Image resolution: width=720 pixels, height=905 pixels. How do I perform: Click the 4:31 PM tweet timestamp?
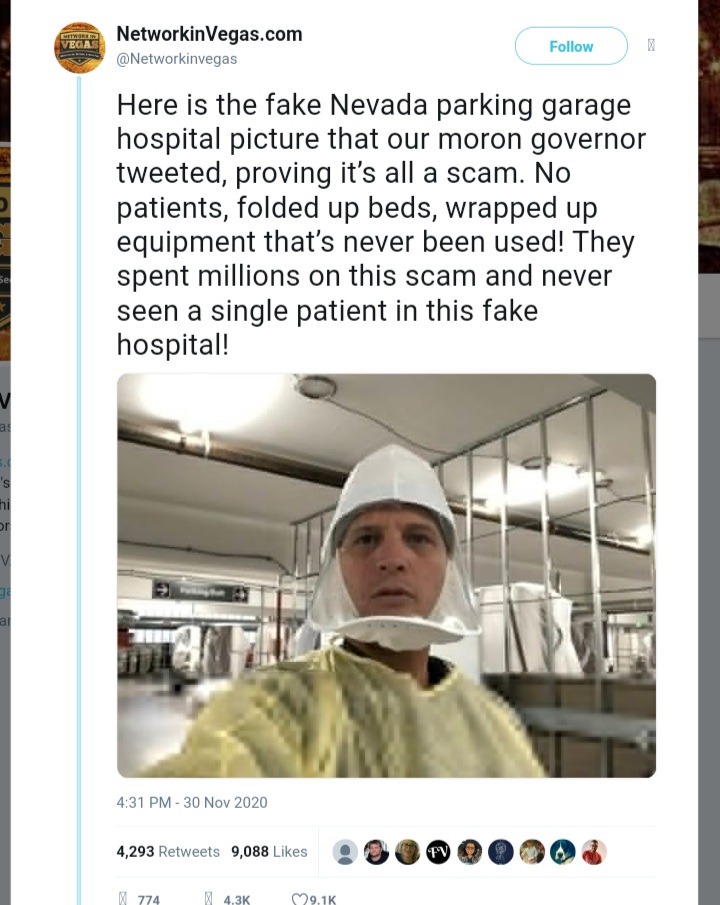click(x=192, y=802)
